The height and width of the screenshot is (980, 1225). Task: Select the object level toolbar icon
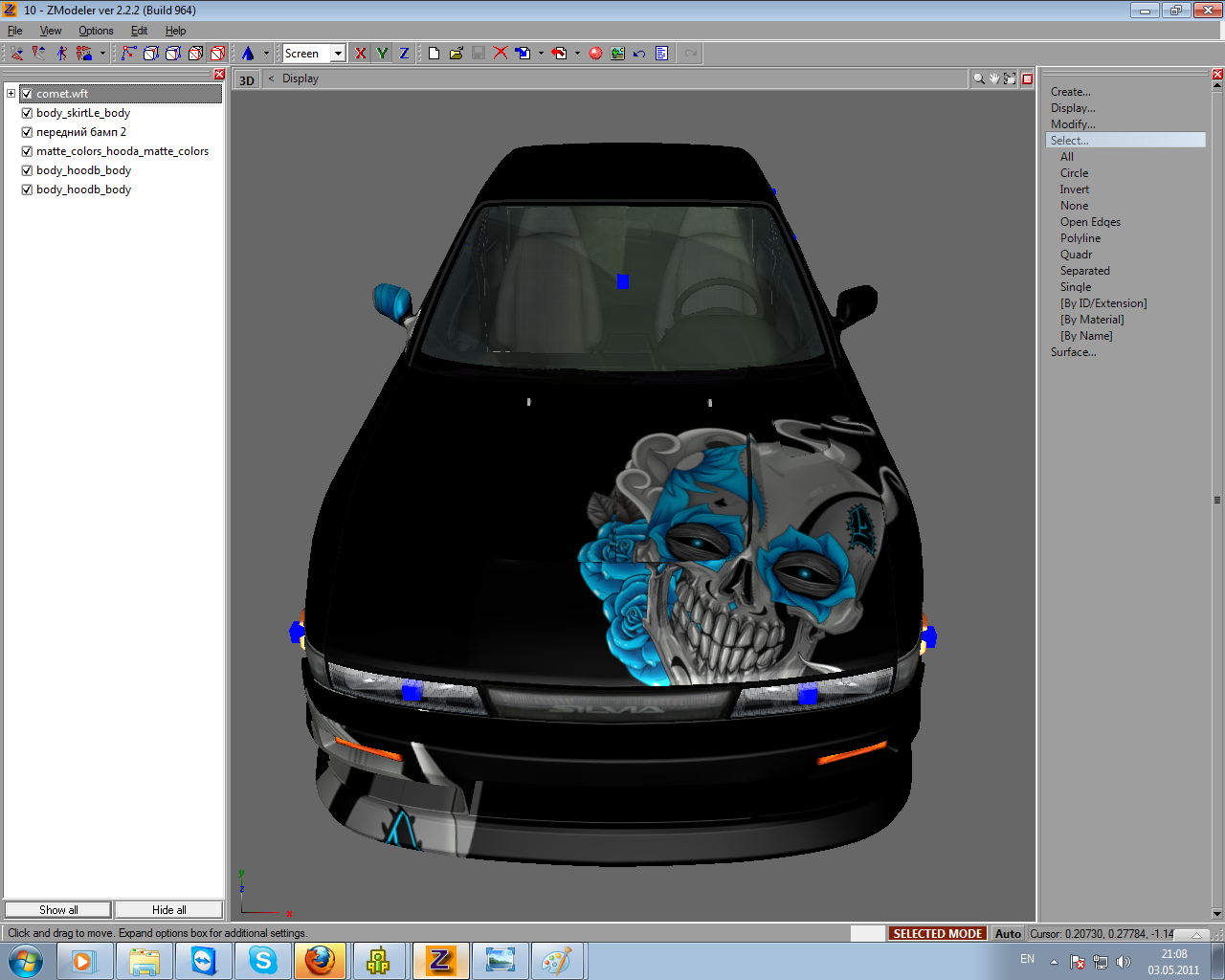[x=84, y=54]
